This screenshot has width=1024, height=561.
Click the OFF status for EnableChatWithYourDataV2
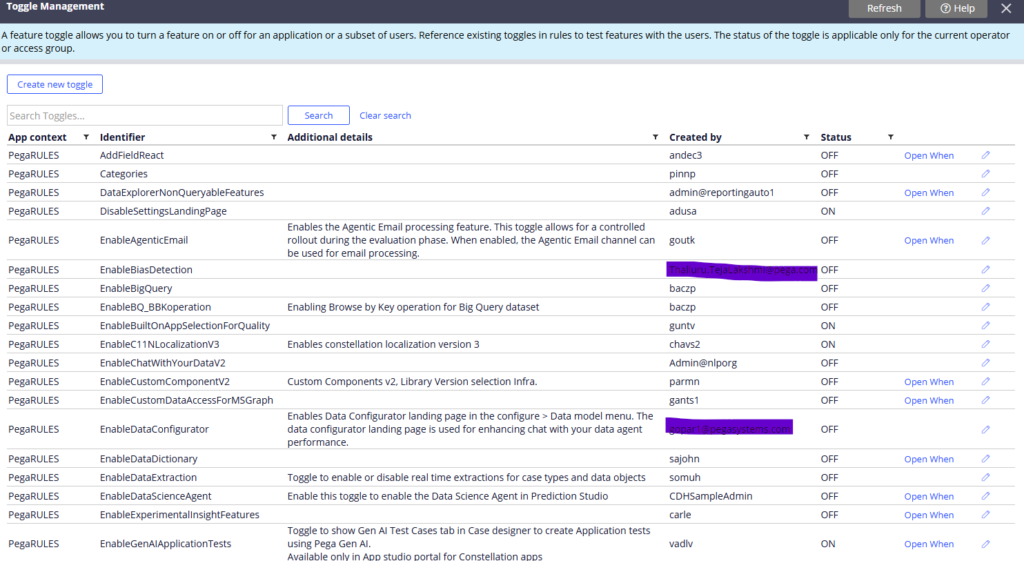829,362
